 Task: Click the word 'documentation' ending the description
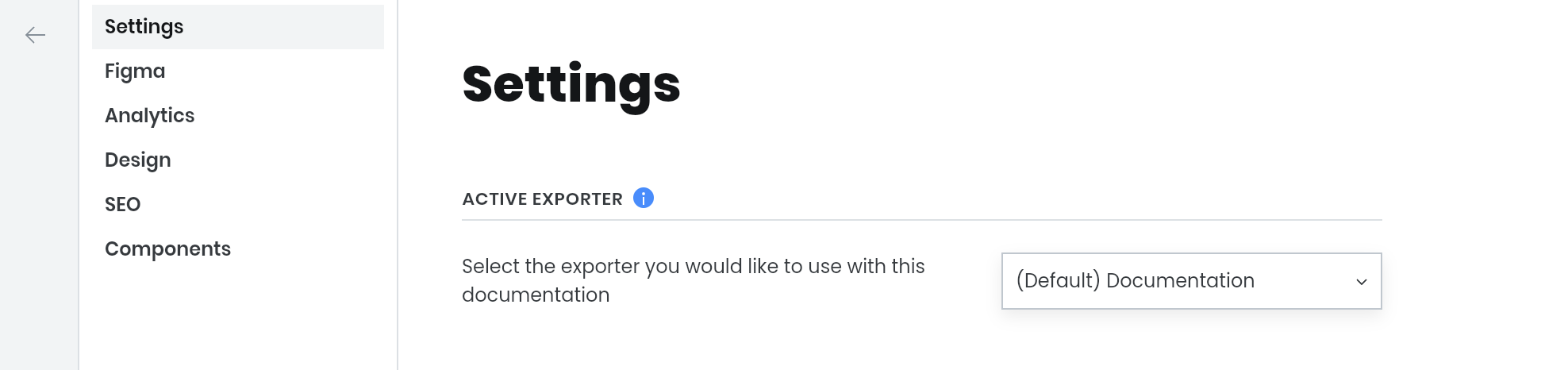click(x=536, y=295)
